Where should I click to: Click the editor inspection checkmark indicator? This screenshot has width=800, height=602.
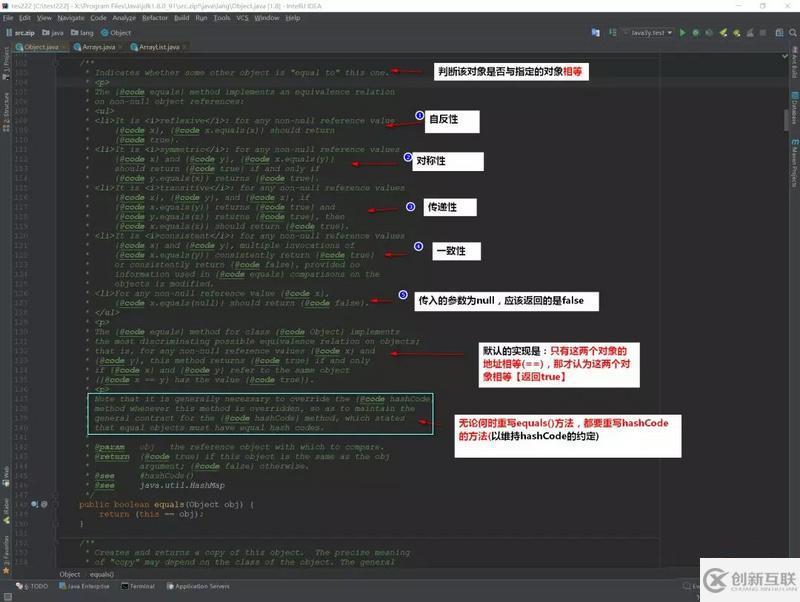coord(785,56)
